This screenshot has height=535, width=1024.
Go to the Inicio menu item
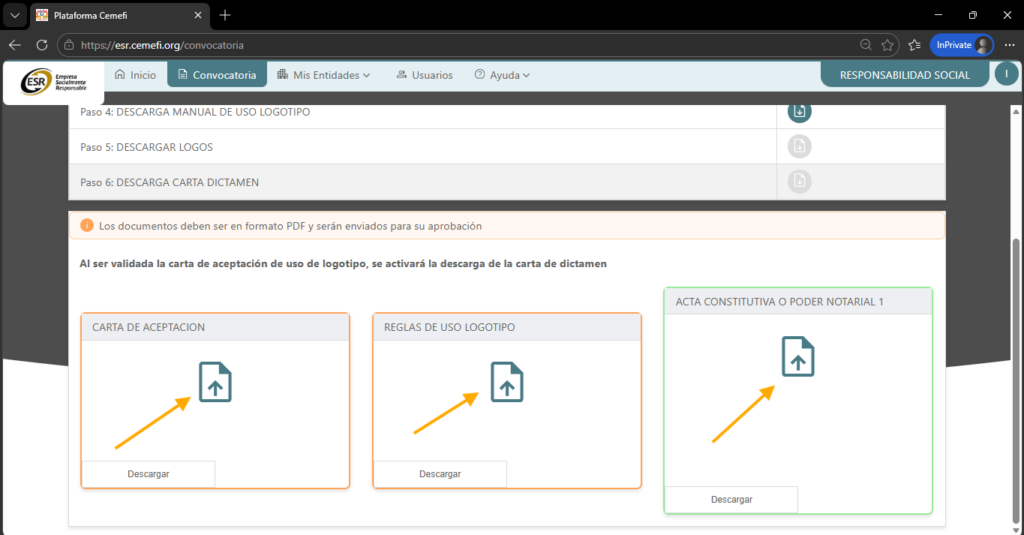click(135, 75)
